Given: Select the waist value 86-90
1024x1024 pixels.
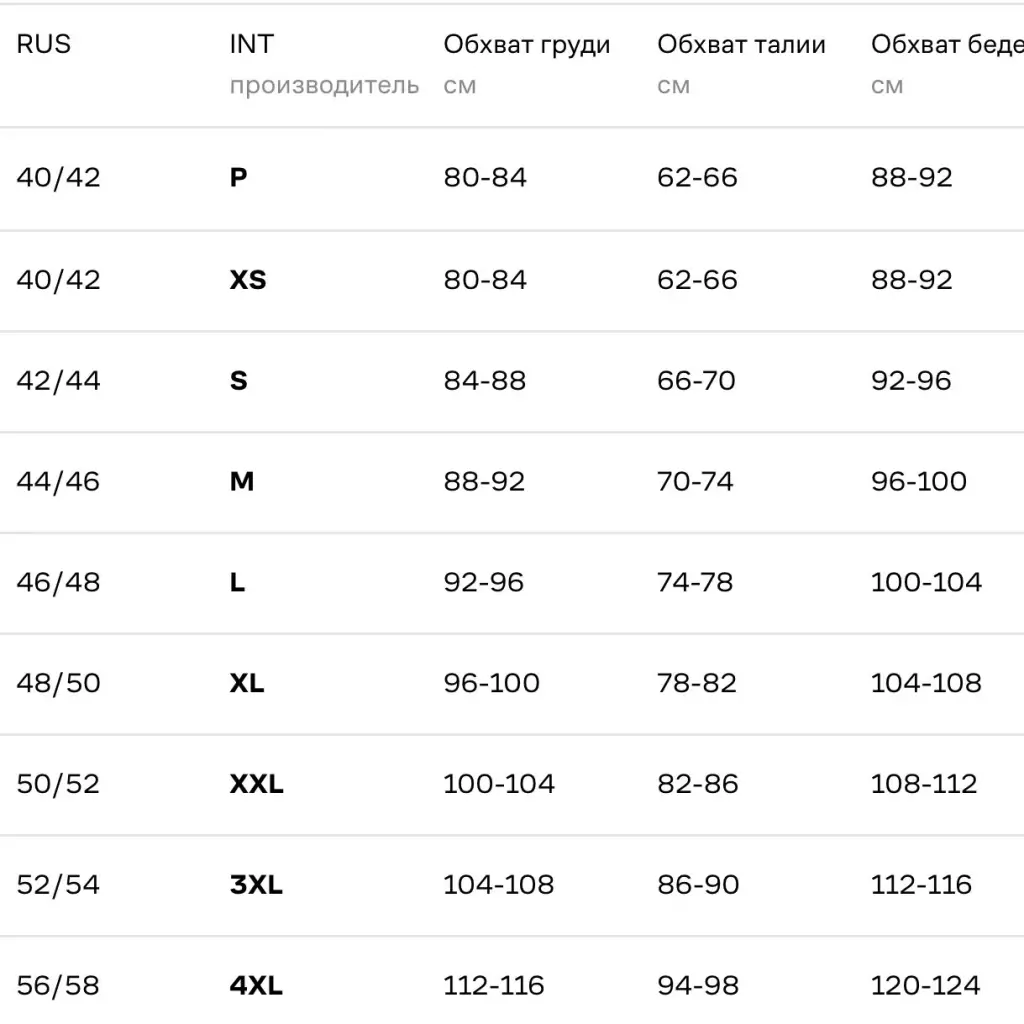Looking at the screenshot, I should (x=698, y=885).
